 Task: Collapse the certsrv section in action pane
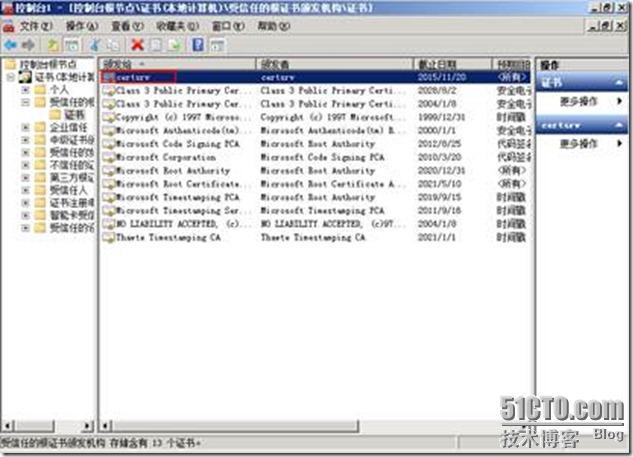(x=619, y=125)
